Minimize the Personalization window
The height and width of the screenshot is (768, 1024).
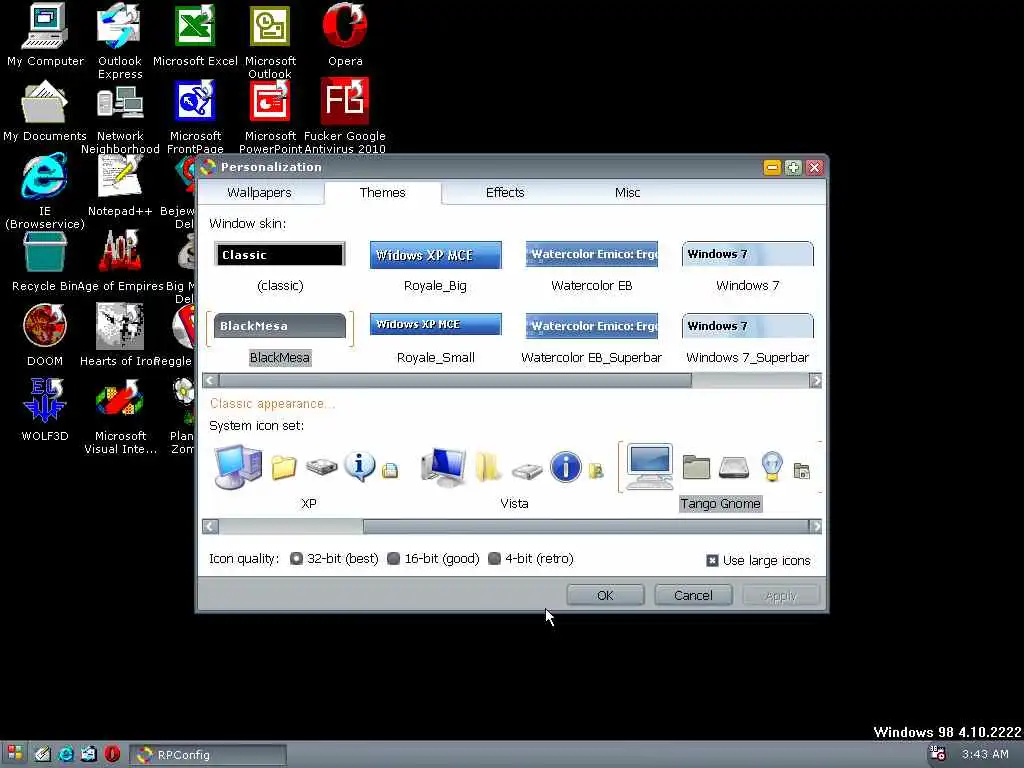pyautogui.click(x=772, y=168)
